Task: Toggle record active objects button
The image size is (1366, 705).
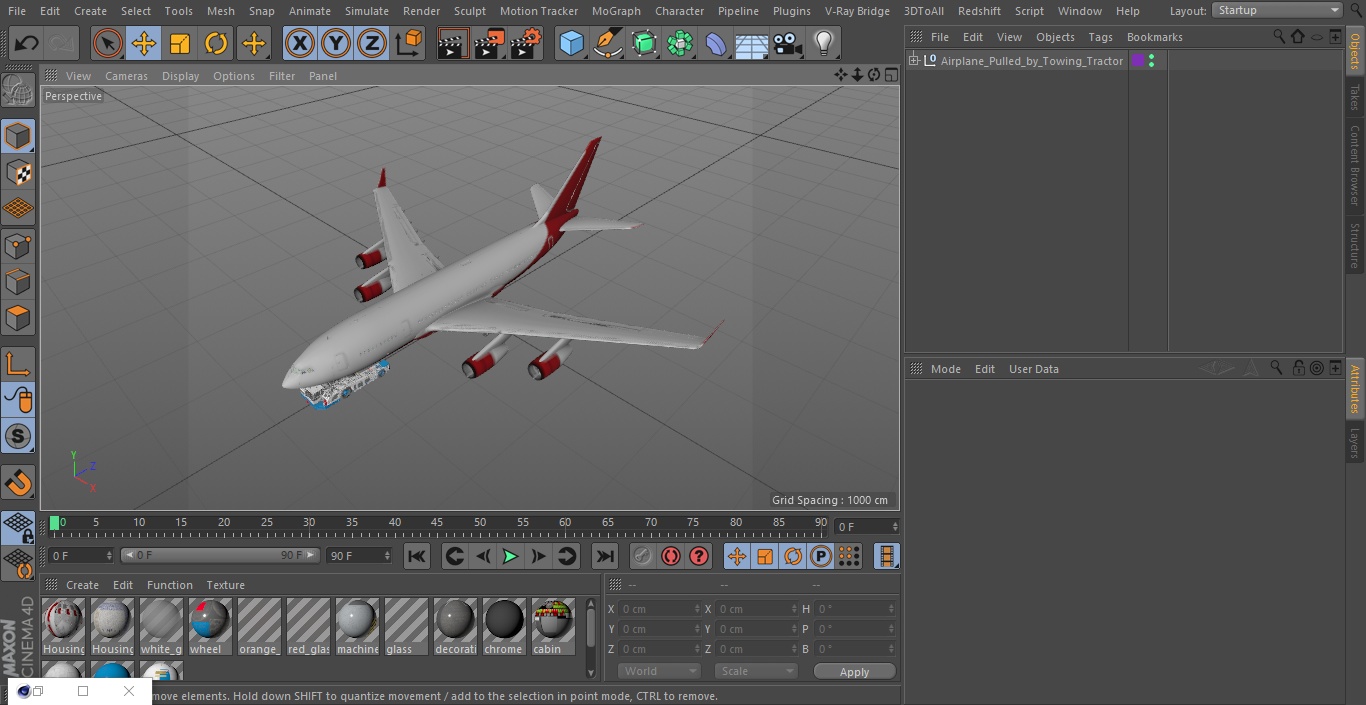Action: (x=643, y=556)
